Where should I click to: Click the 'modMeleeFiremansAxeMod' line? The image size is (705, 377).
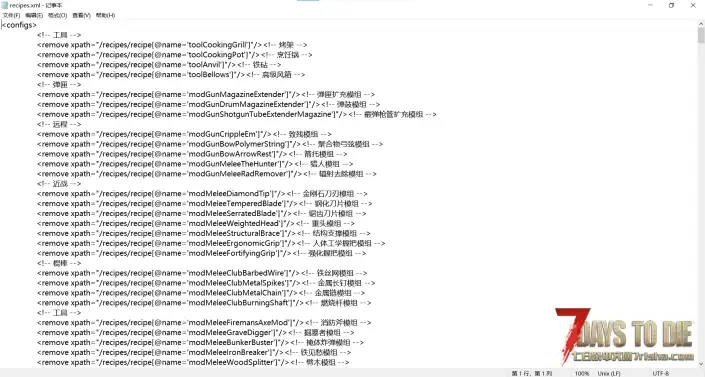[204, 323]
